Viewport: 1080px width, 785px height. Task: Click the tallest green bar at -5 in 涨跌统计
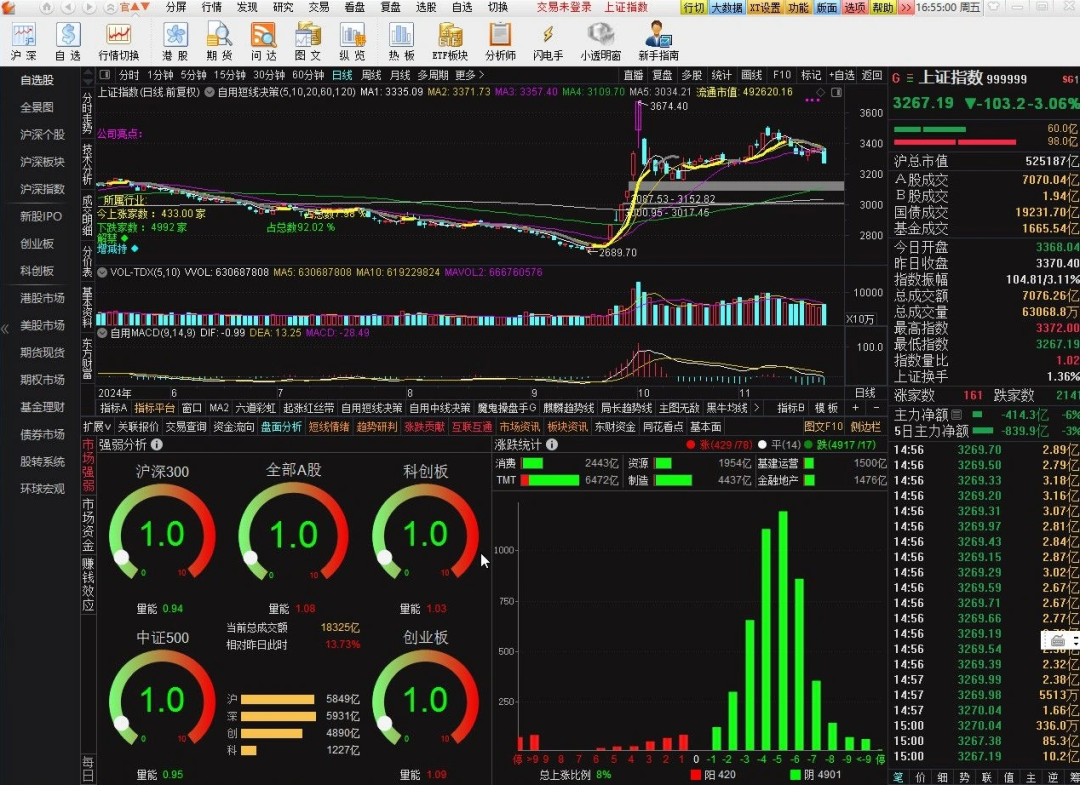point(782,631)
